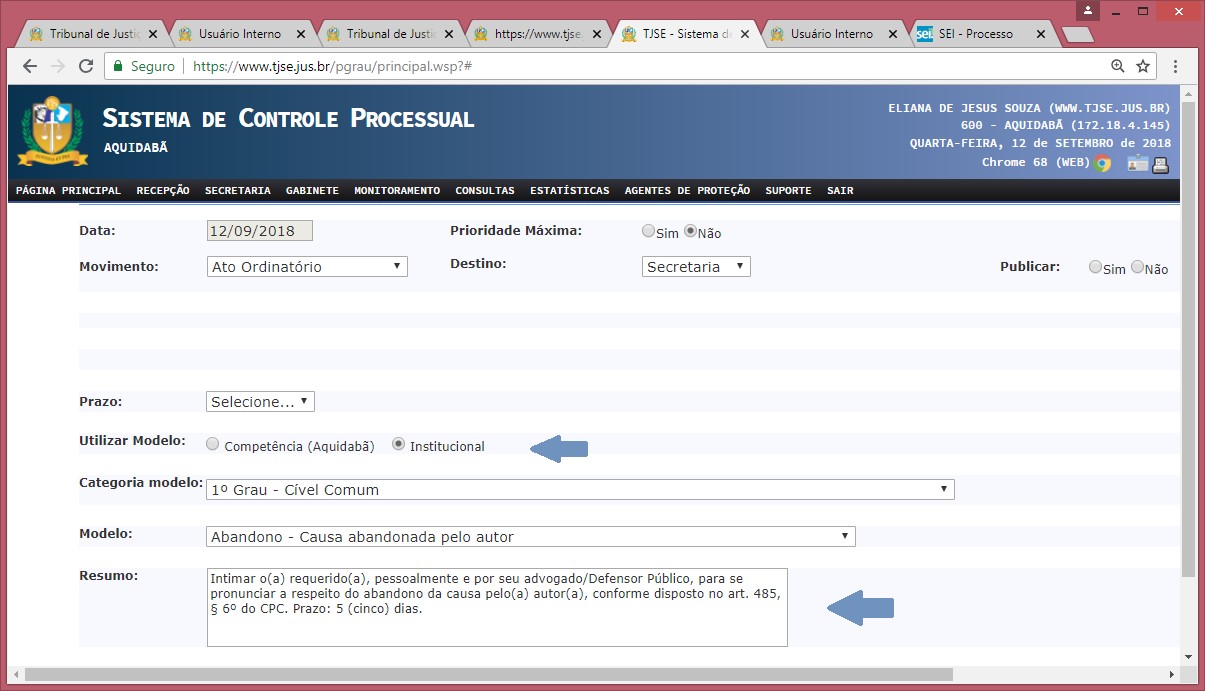Select the Competência (Aquidabã) model option
The height and width of the screenshot is (691, 1205).
tap(212, 445)
